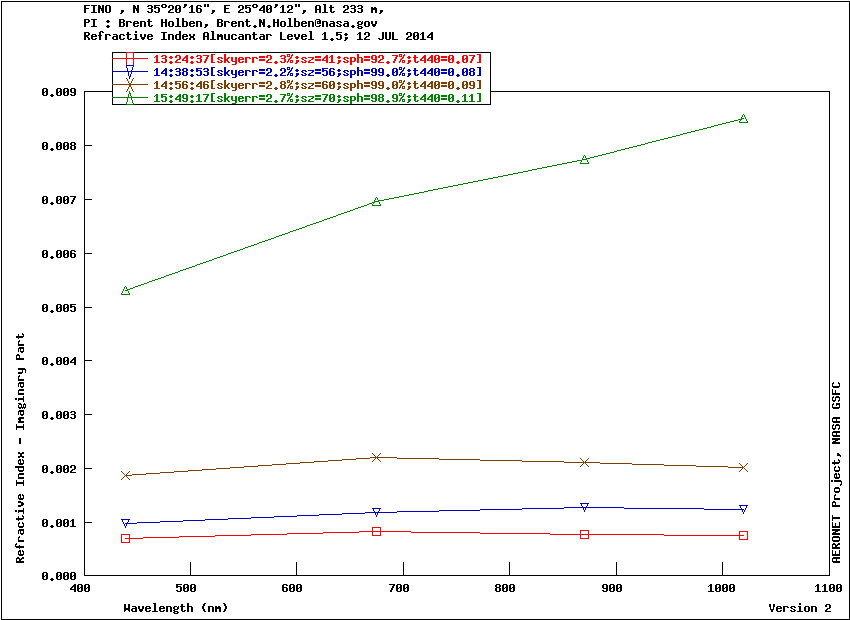The height and width of the screenshot is (620, 850).
Task: Click the blue inverted triangle at 440 nm
Action: [x=126, y=523]
